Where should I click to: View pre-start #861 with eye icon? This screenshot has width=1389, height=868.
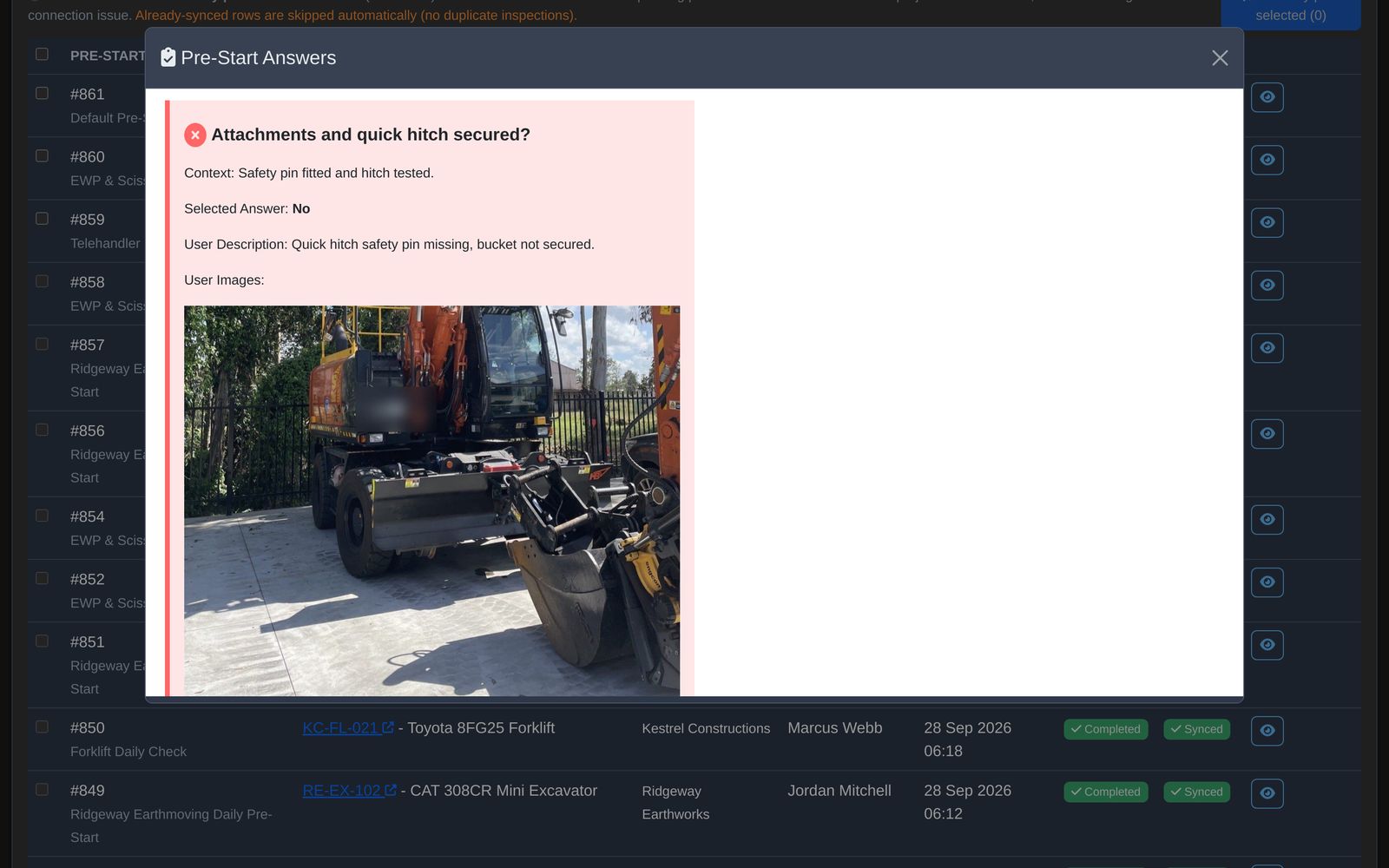[1267, 97]
